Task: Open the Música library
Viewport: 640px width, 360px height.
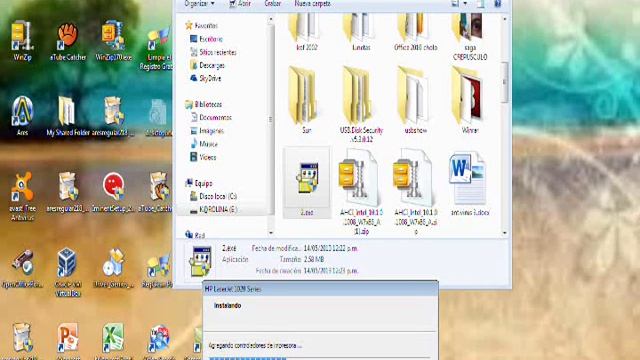Action: pyautogui.click(x=204, y=144)
